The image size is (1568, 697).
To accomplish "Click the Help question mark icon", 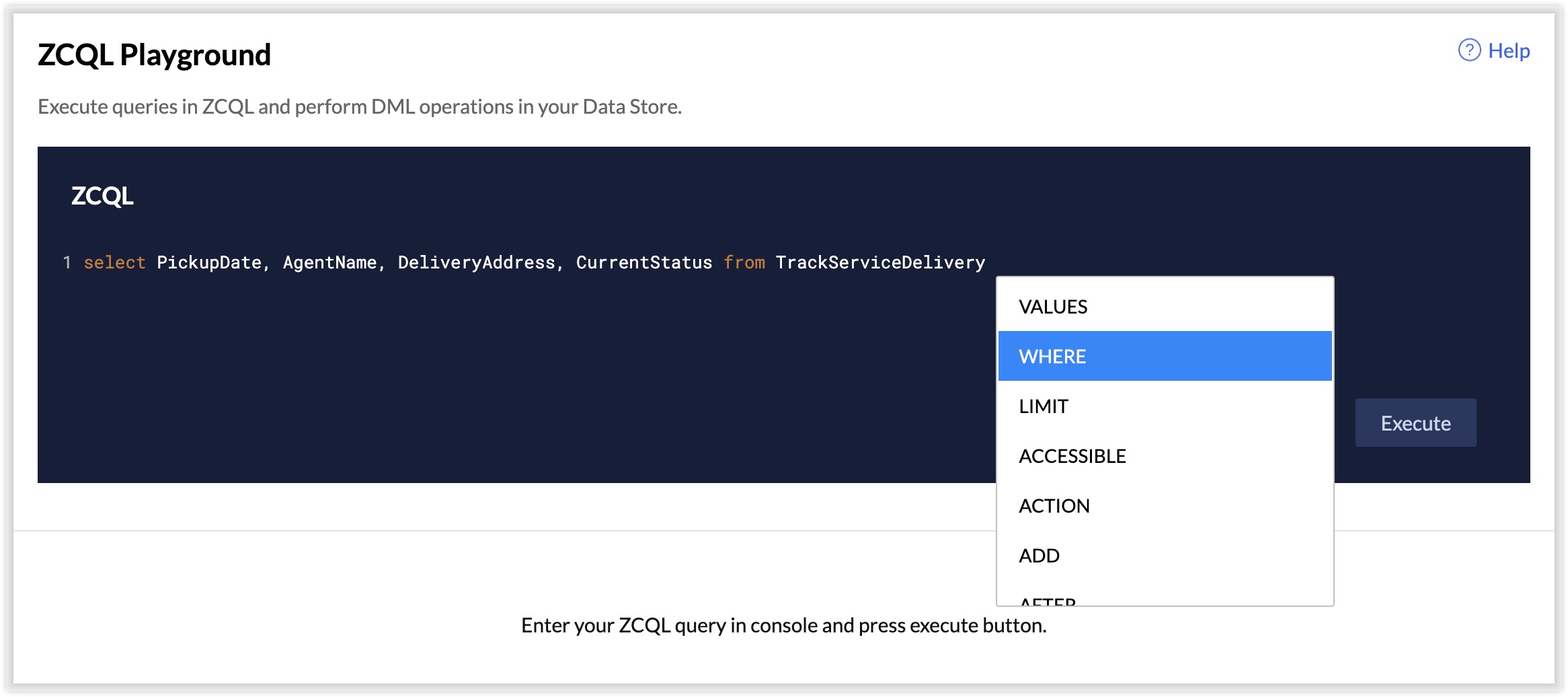I will coord(1469,50).
